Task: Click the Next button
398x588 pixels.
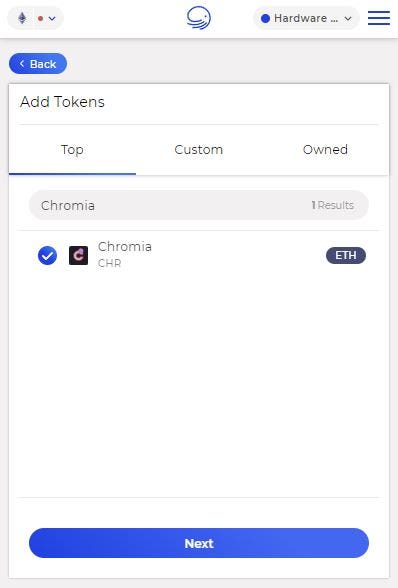Action: click(x=199, y=543)
